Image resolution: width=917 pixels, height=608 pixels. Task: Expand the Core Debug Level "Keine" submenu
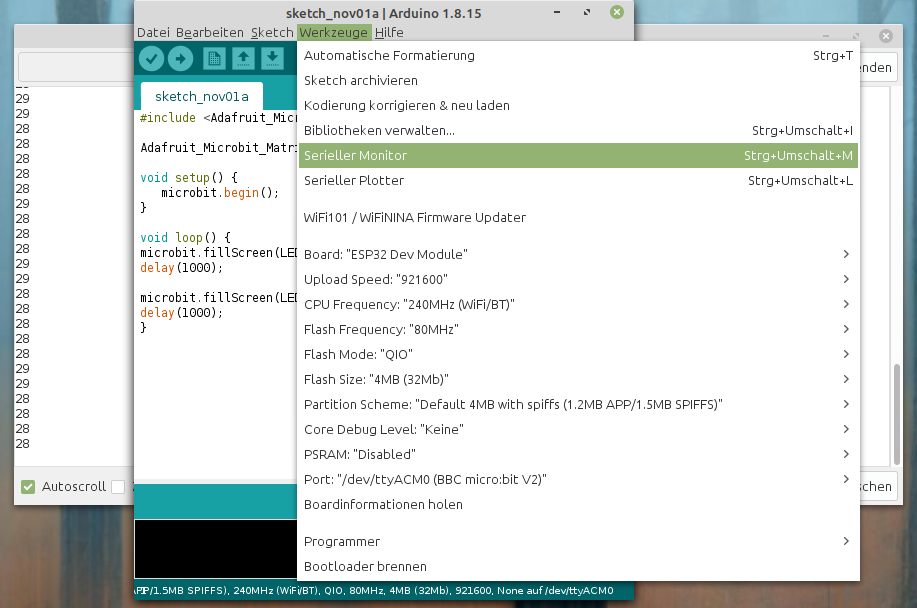pos(577,430)
